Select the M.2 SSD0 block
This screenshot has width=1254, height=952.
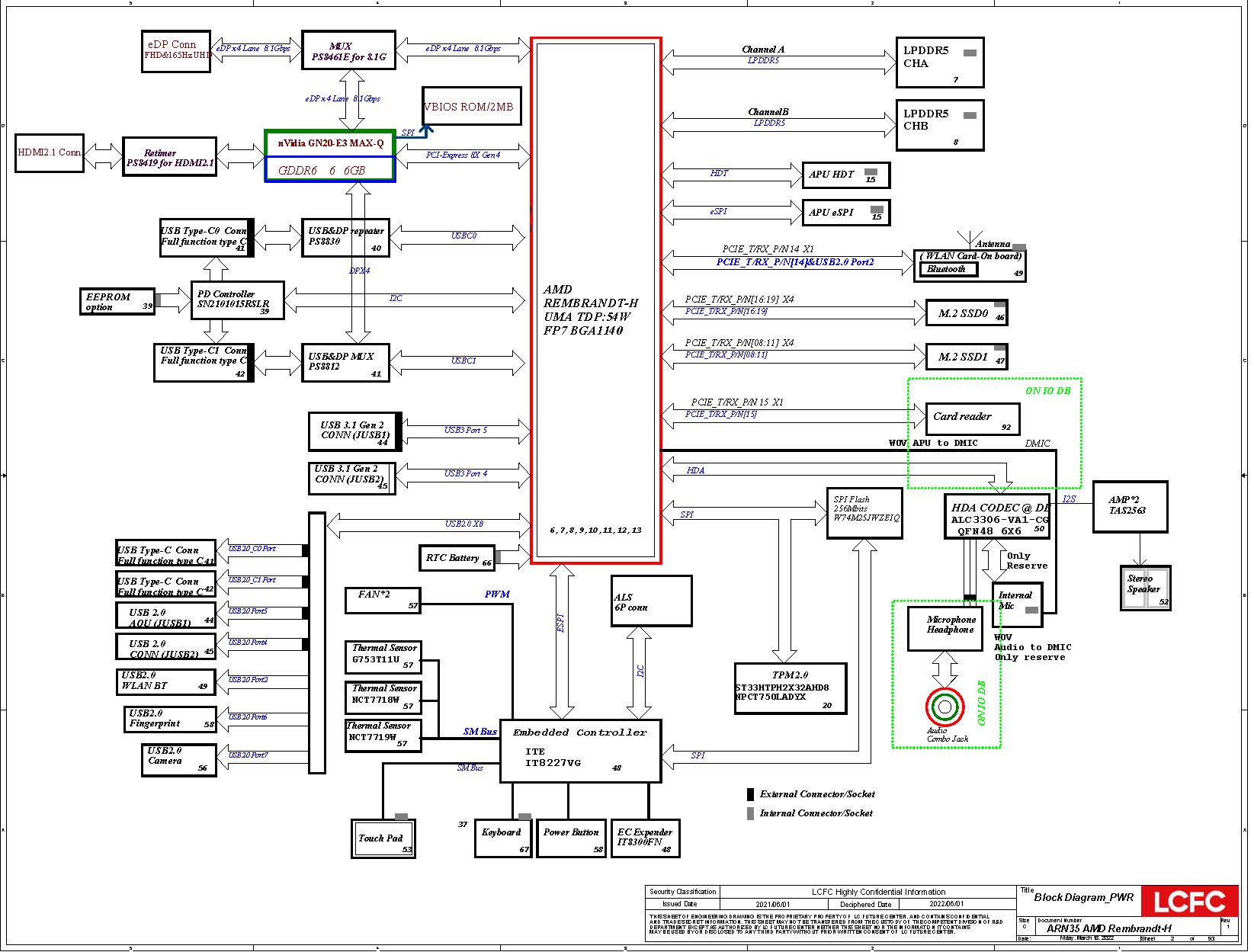point(966,313)
